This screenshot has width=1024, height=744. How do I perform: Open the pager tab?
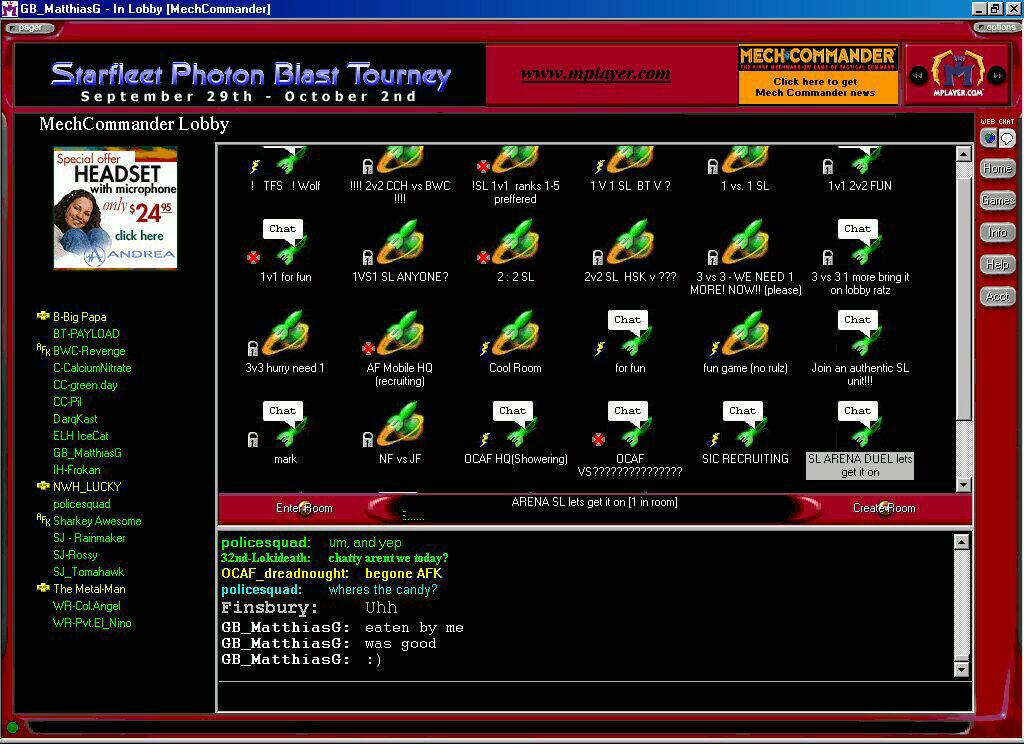click(x=29, y=27)
